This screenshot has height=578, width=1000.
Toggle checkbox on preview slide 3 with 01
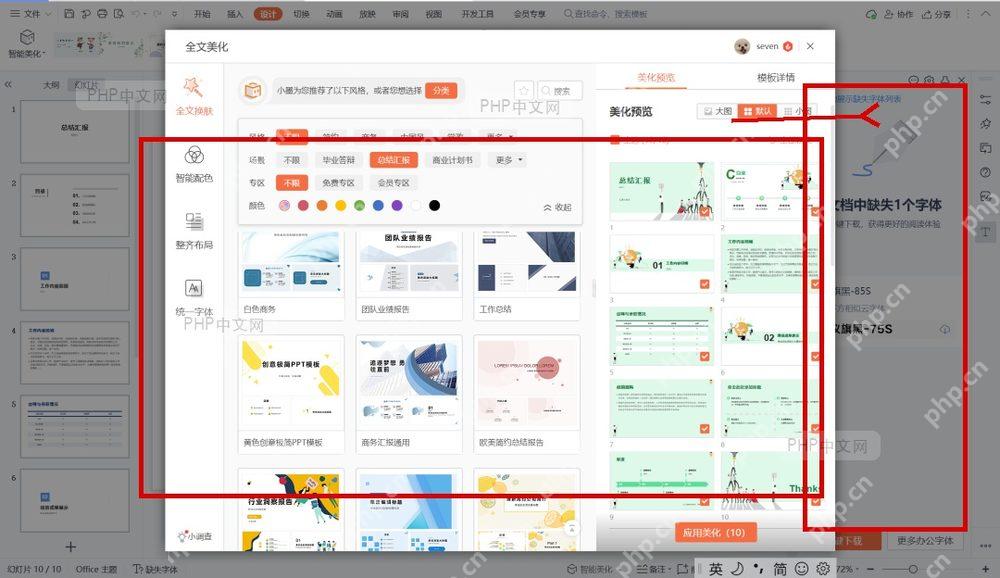tap(705, 284)
